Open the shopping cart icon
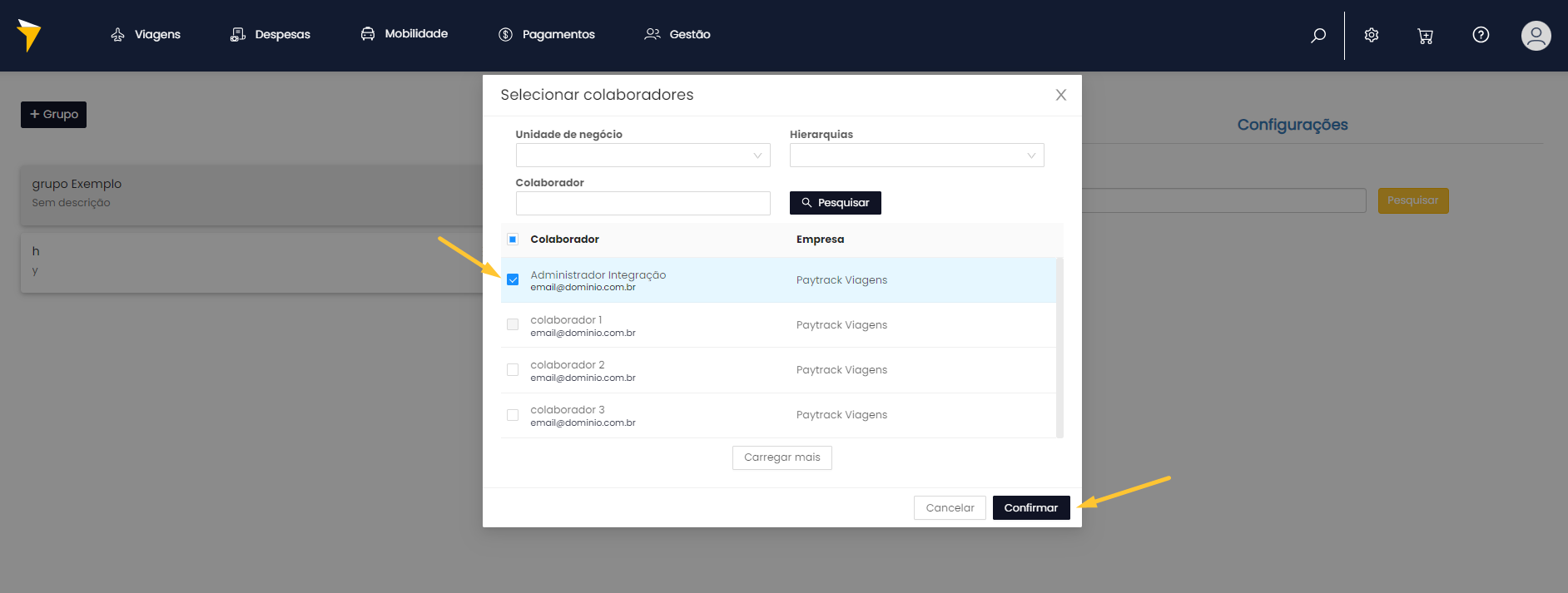This screenshot has height=593, width=1568. (x=1426, y=36)
